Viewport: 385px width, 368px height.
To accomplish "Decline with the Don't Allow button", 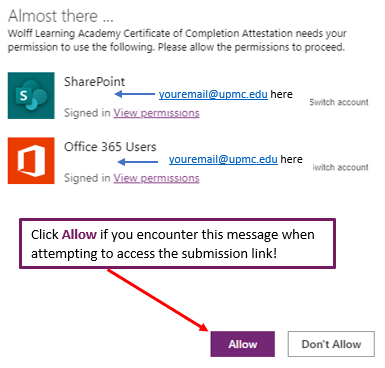I will point(331,344).
